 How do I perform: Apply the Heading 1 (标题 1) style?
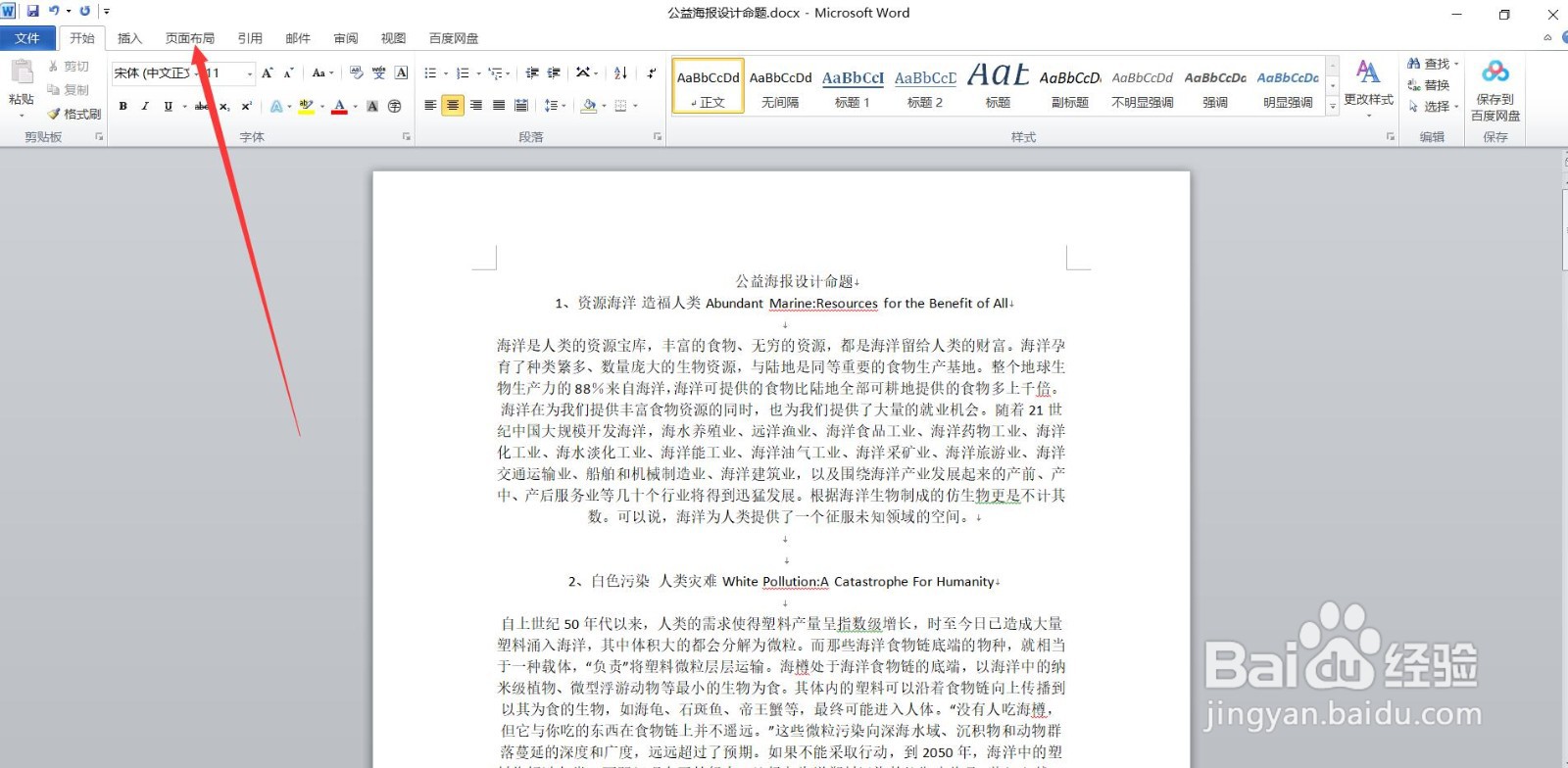tap(853, 87)
